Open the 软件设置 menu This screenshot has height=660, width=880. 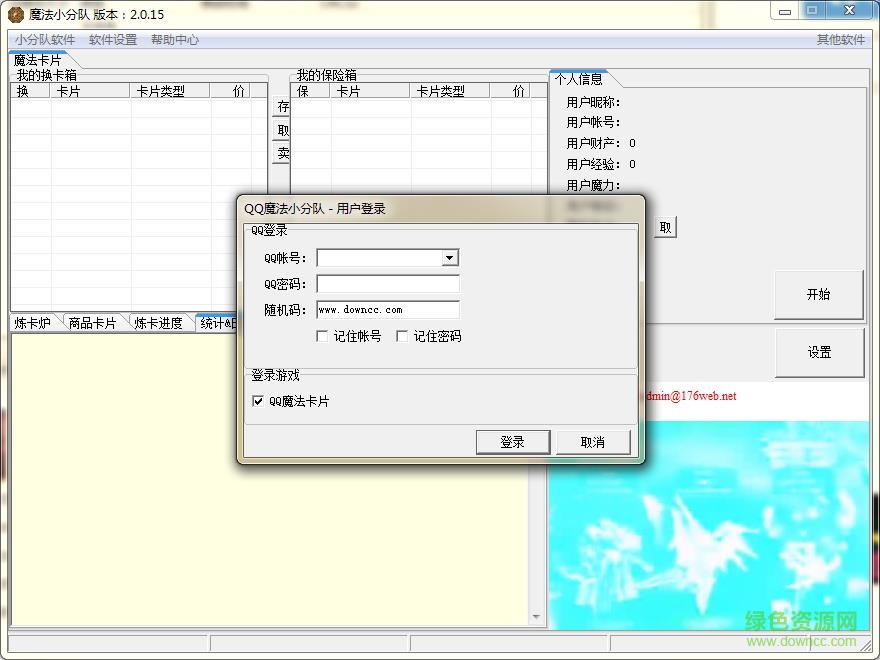113,40
